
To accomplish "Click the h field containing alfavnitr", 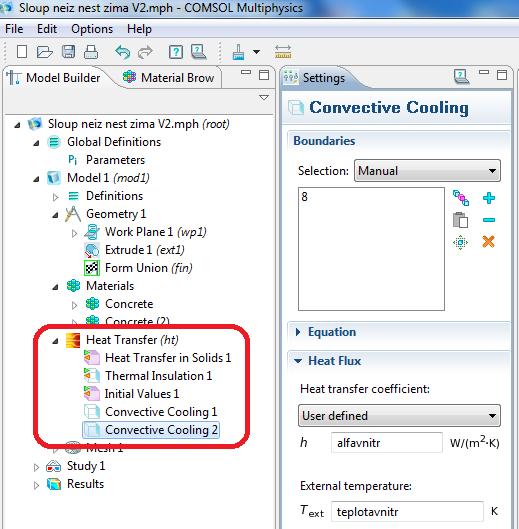I will click(x=387, y=443).
